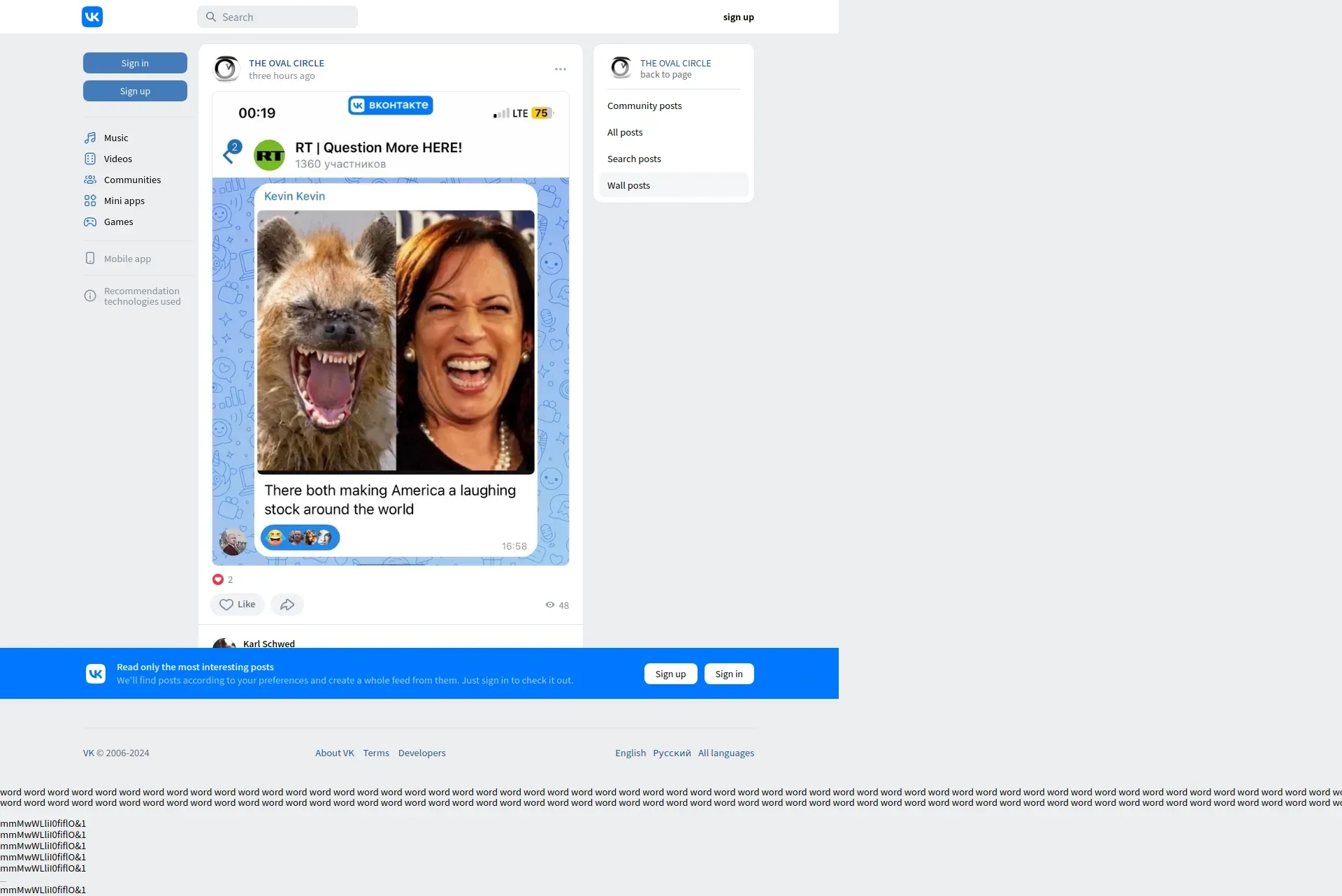Open the Games controller icon
This screenshot has height=896, width=1342.
(x=90, y=222)
